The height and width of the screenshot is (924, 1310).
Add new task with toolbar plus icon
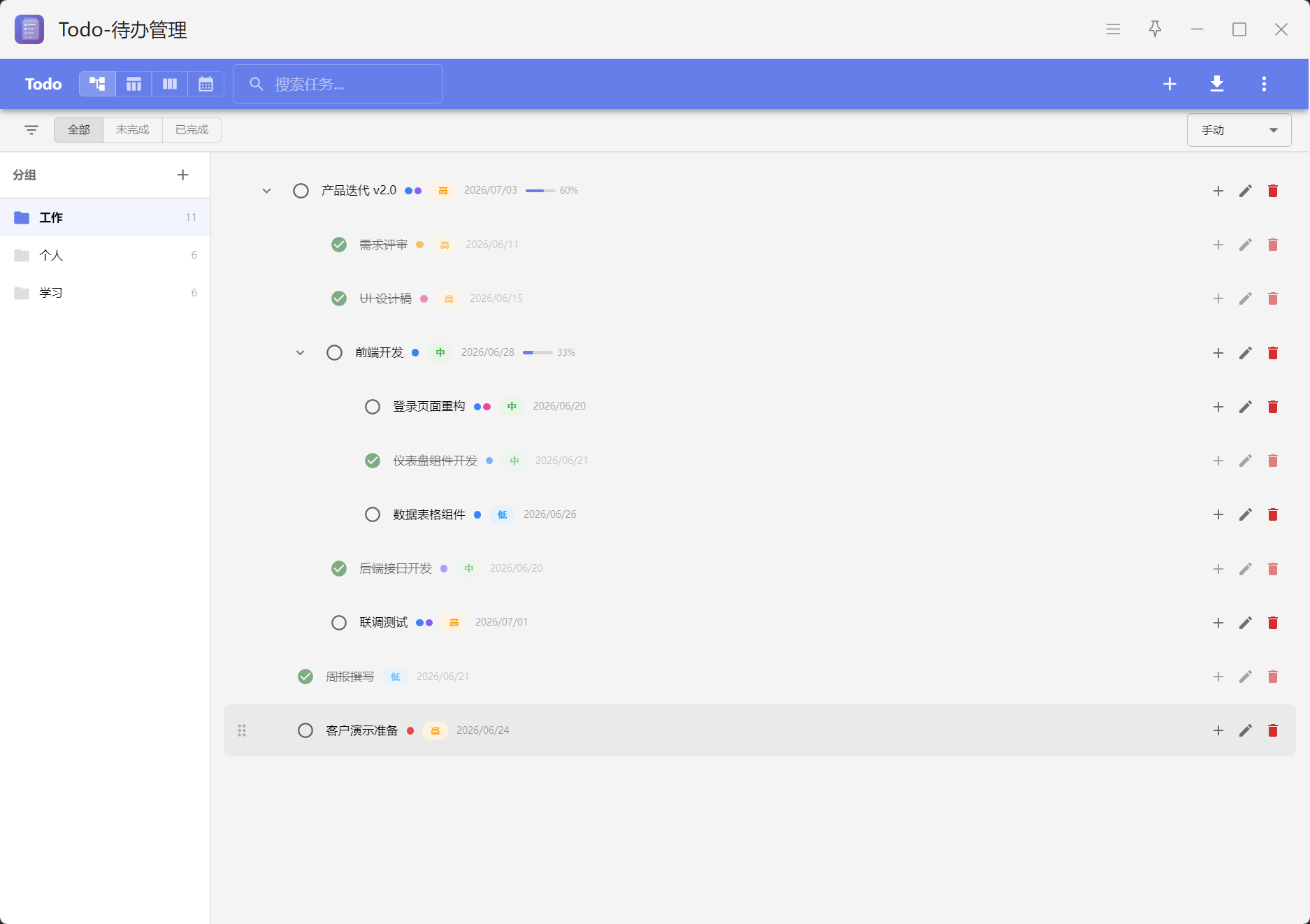1169,84
